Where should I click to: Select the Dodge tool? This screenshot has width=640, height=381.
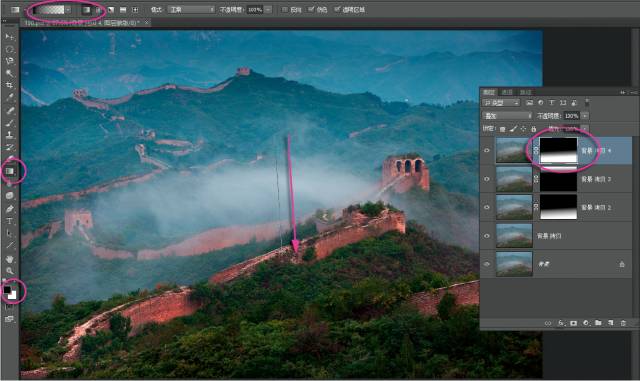click(9, 196)
